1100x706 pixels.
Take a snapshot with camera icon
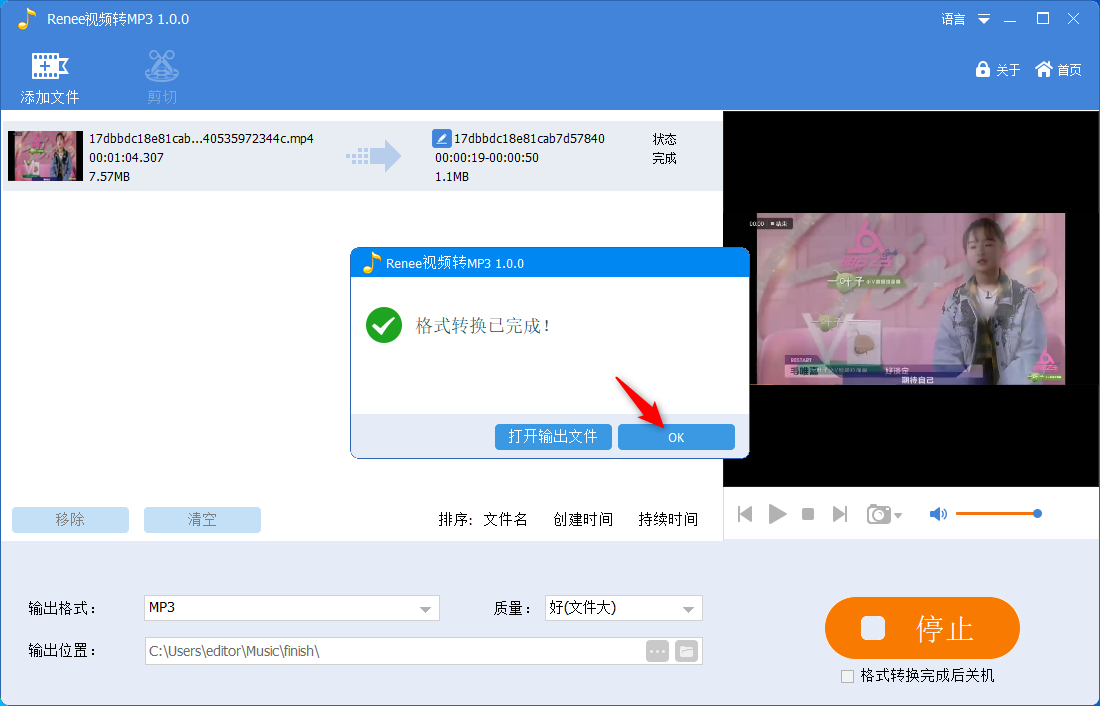[x=878, y=514]
